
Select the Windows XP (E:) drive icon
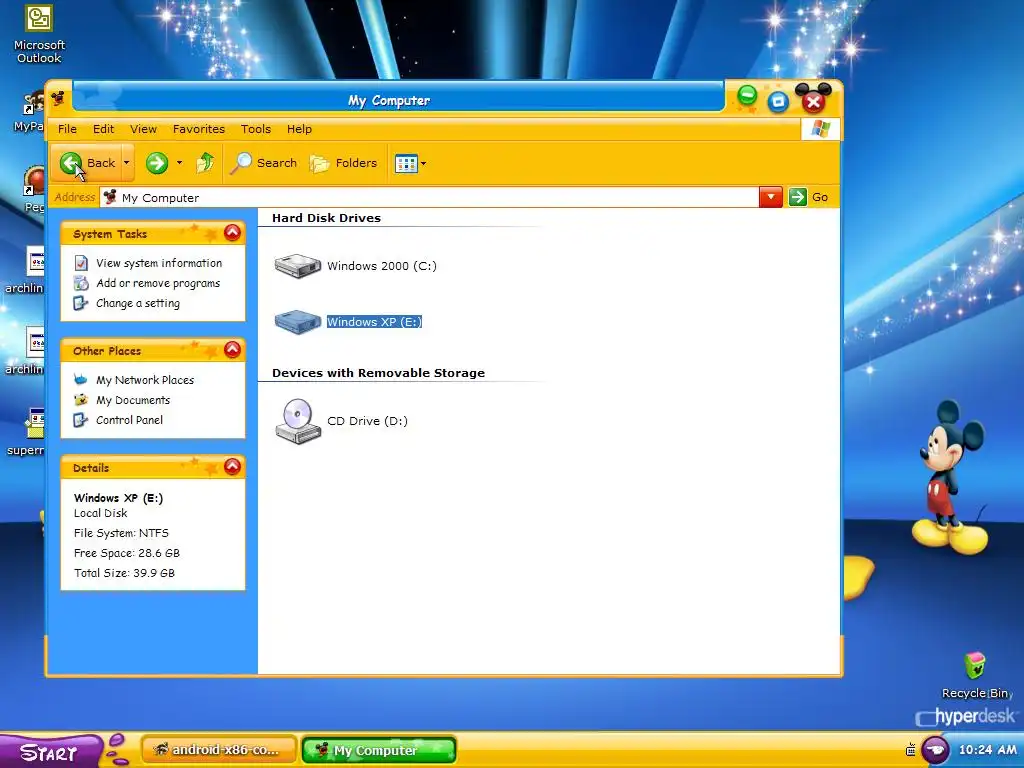[x=298, y=321]
